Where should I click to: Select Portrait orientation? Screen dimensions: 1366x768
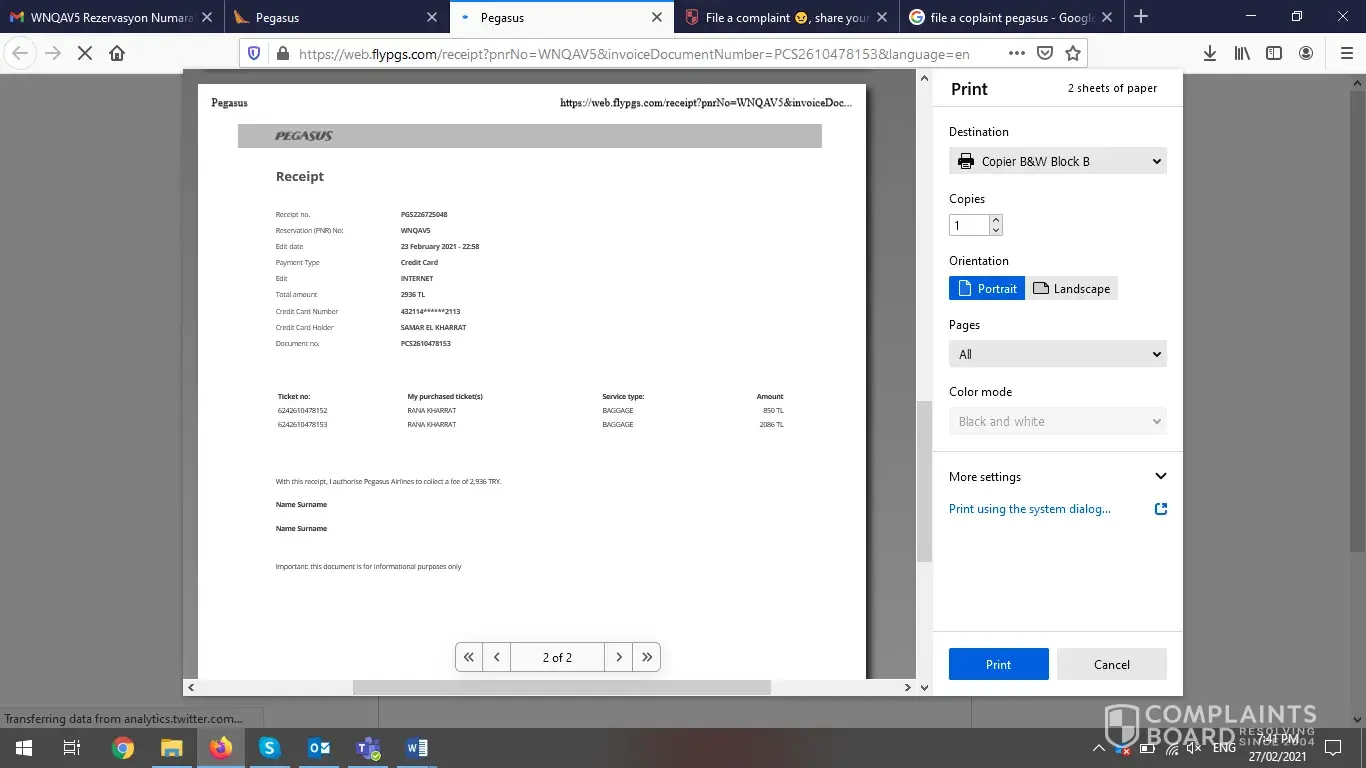point(987,288)
